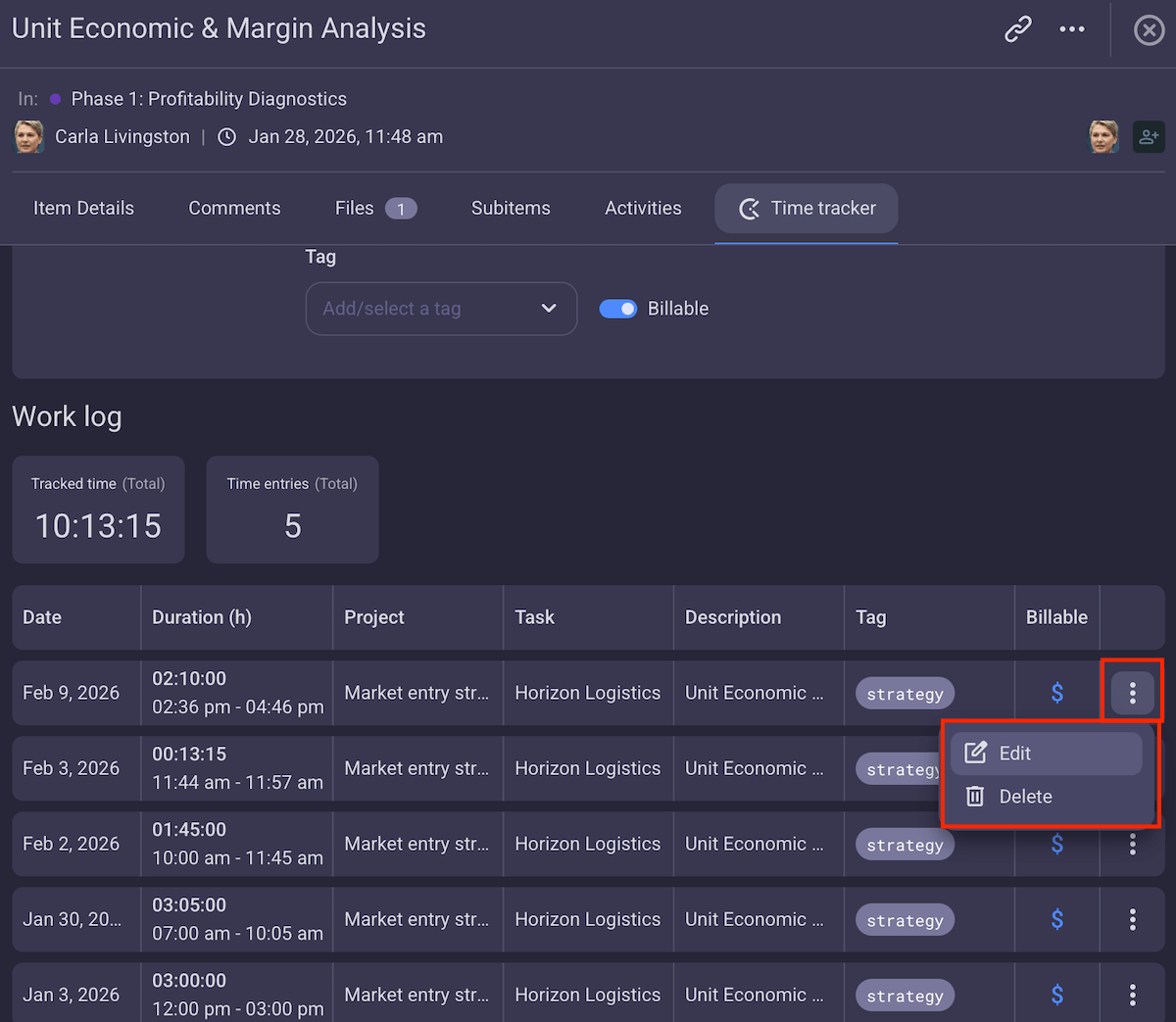Viewport: 1176px width, 1022px height.
Task: Switch to the Comments tab
Action: click(234, 208)
